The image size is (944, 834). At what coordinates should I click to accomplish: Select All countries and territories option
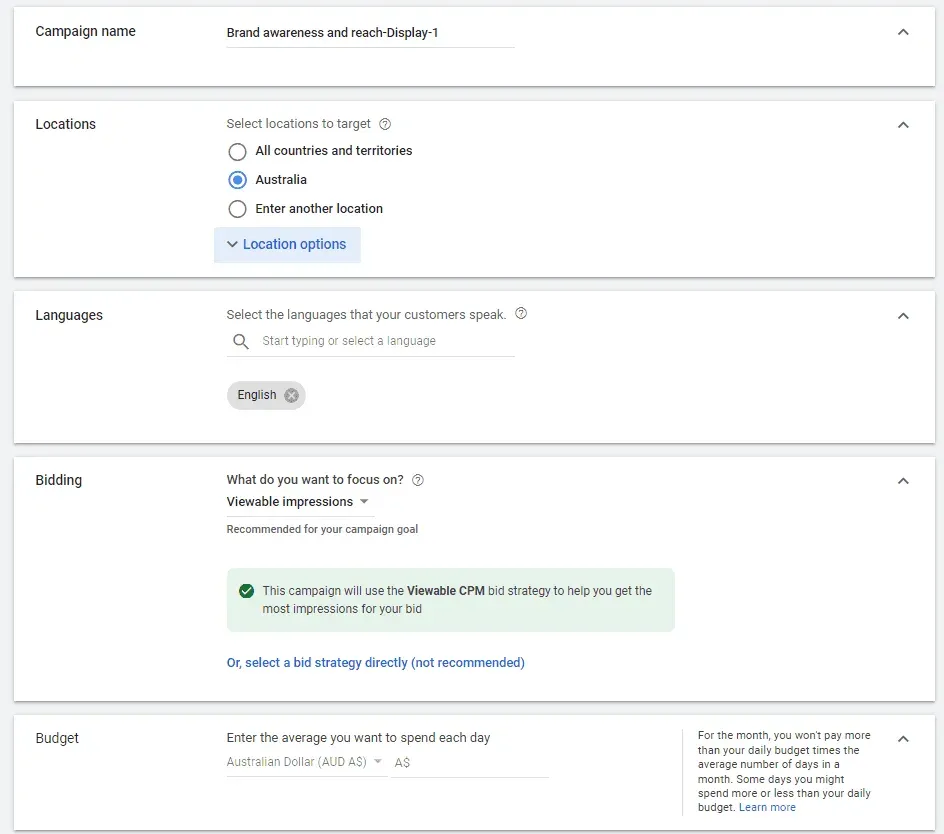pyautogui.click(x=237, y=152)
